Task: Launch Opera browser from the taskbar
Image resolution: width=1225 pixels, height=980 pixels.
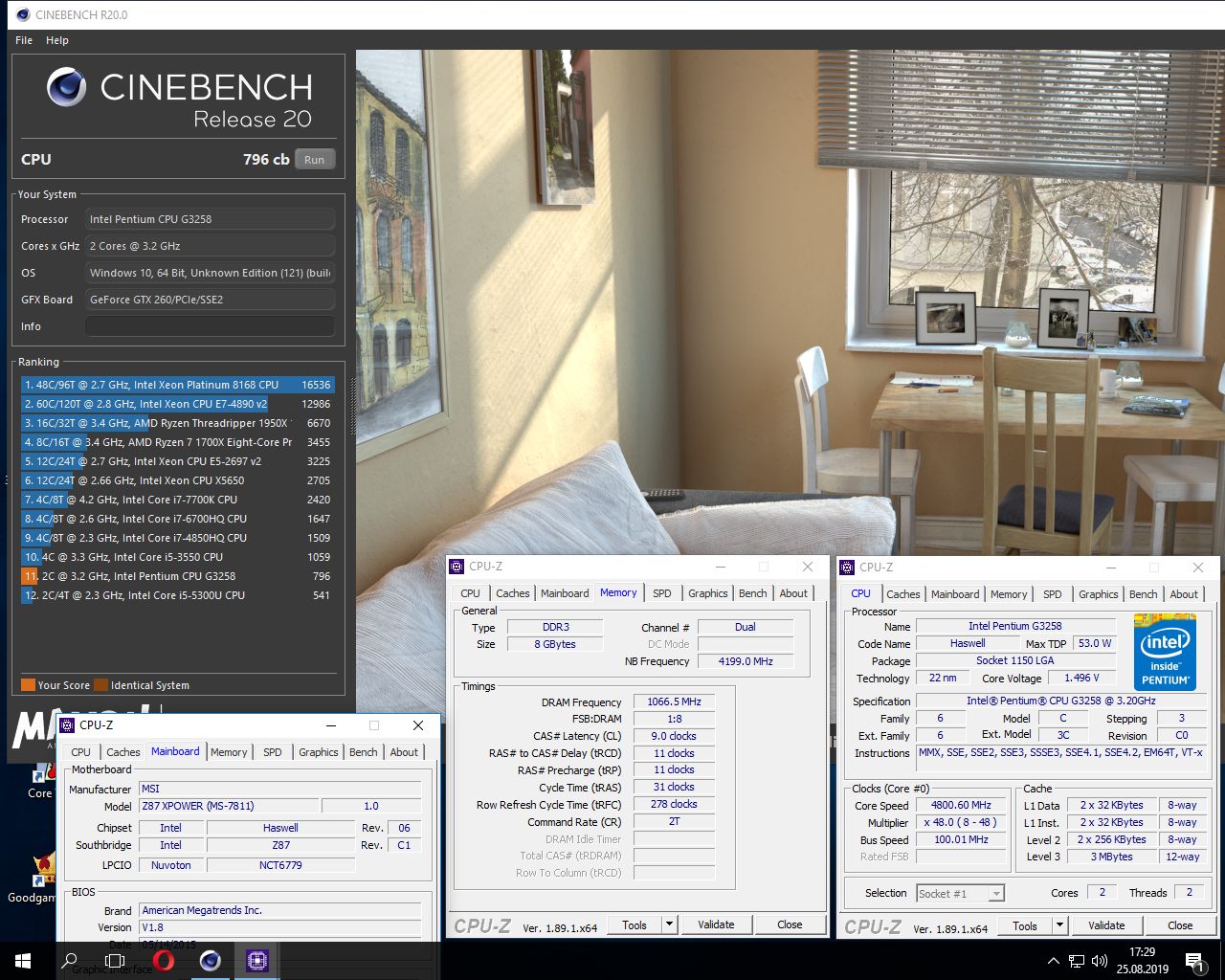Action: 163,961
